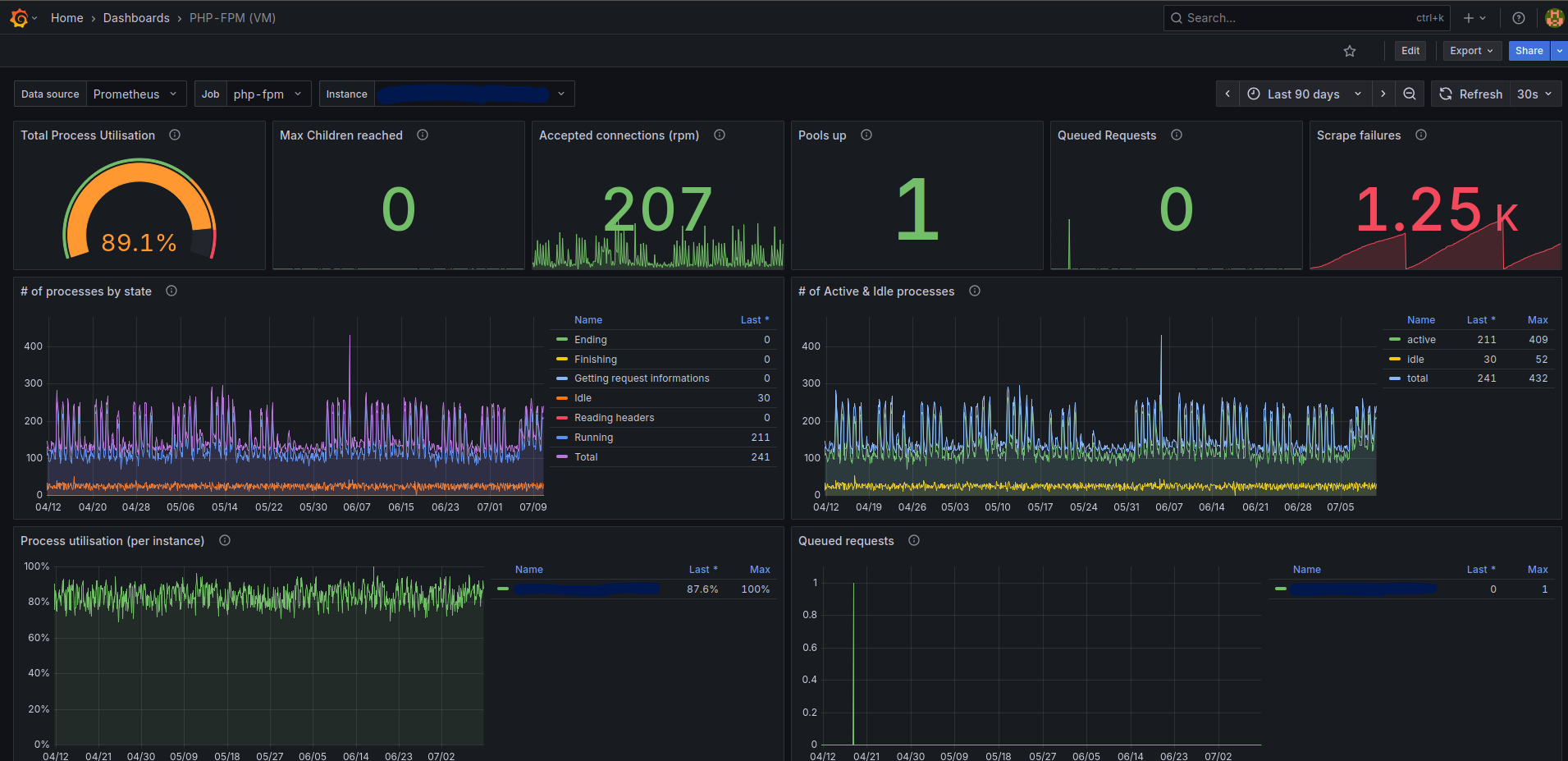Screen dimensions: 1568x761
Task: Toggle the Idle series in processes legend
Action: coord(583,398)
